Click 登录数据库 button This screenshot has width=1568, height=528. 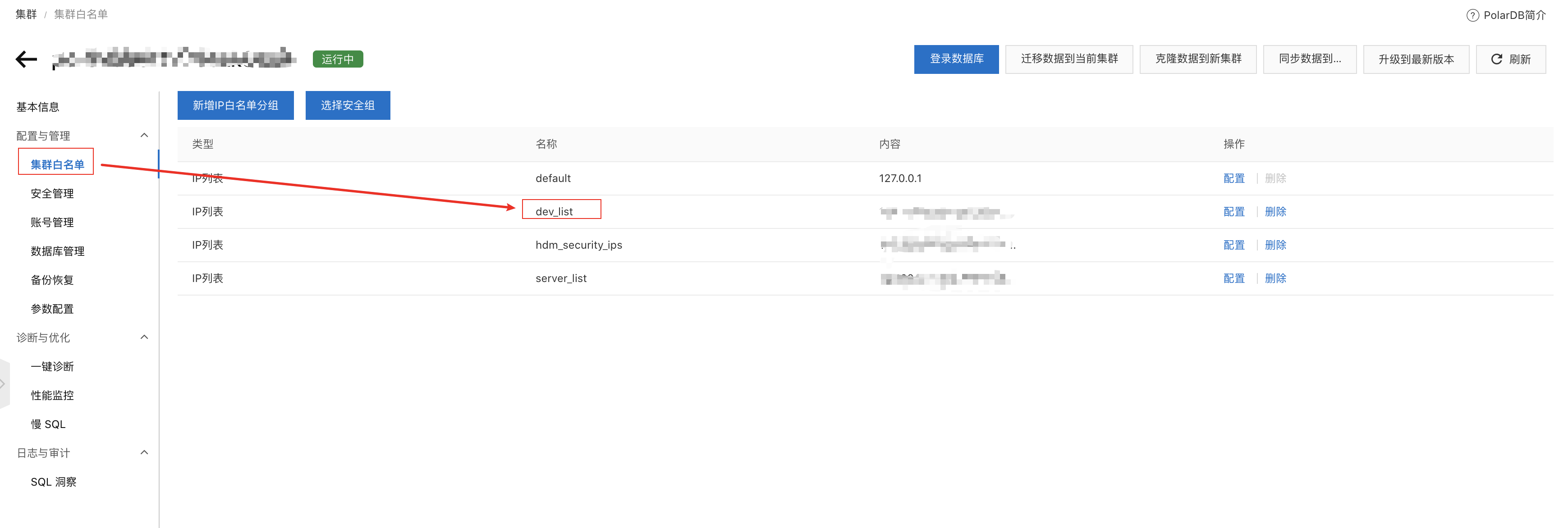coord(956,59)
